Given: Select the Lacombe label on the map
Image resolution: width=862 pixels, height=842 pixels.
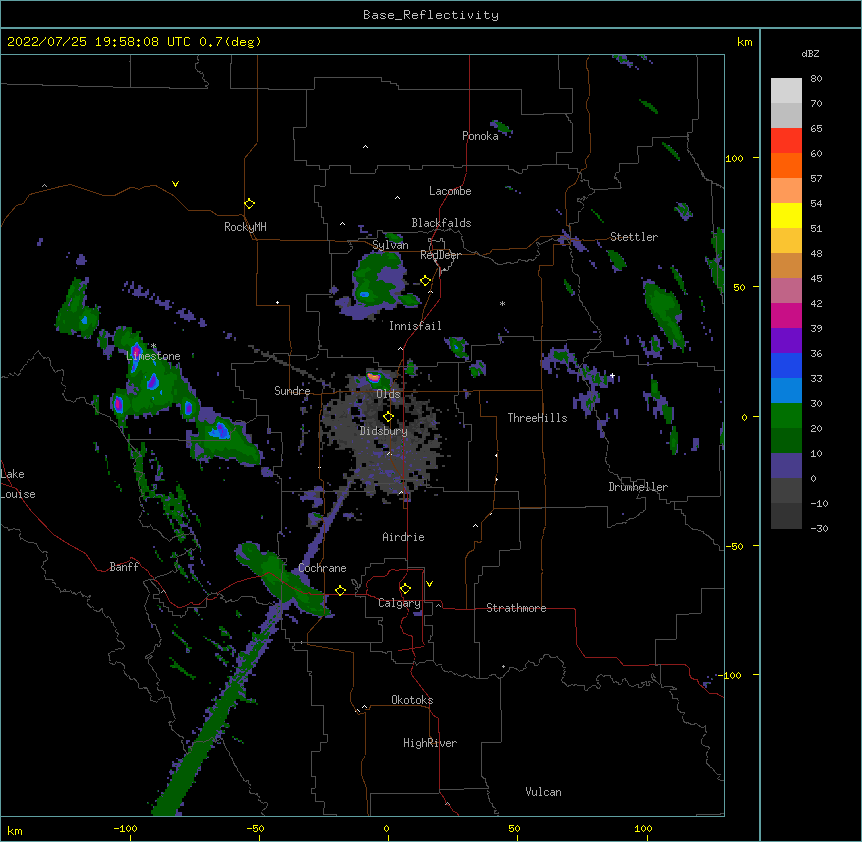Looking at the screenshot, I should [x=450, y=191].
